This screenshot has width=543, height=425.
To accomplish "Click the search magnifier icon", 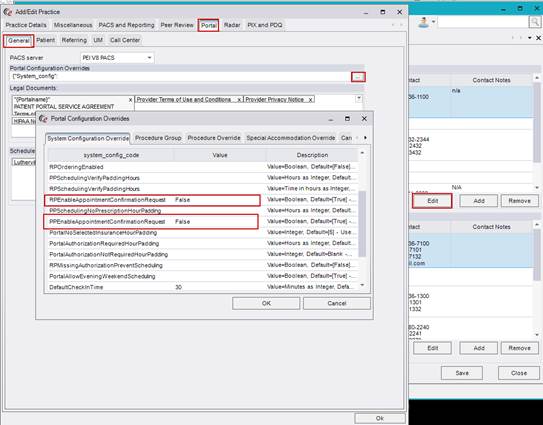I will click(535, 22).
